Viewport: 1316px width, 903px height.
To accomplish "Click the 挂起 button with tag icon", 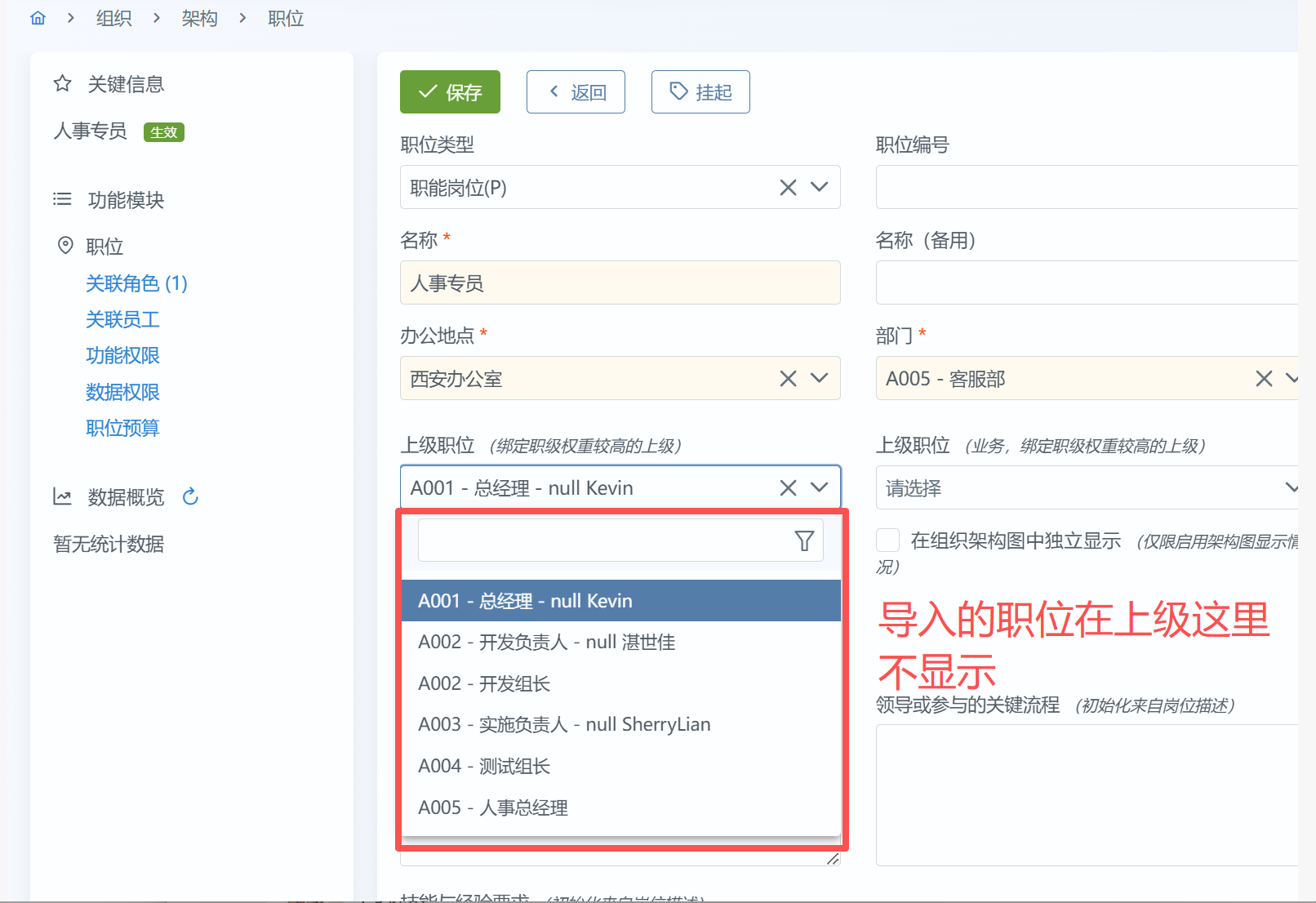I will pyautogui.click(x=700, y=92).
